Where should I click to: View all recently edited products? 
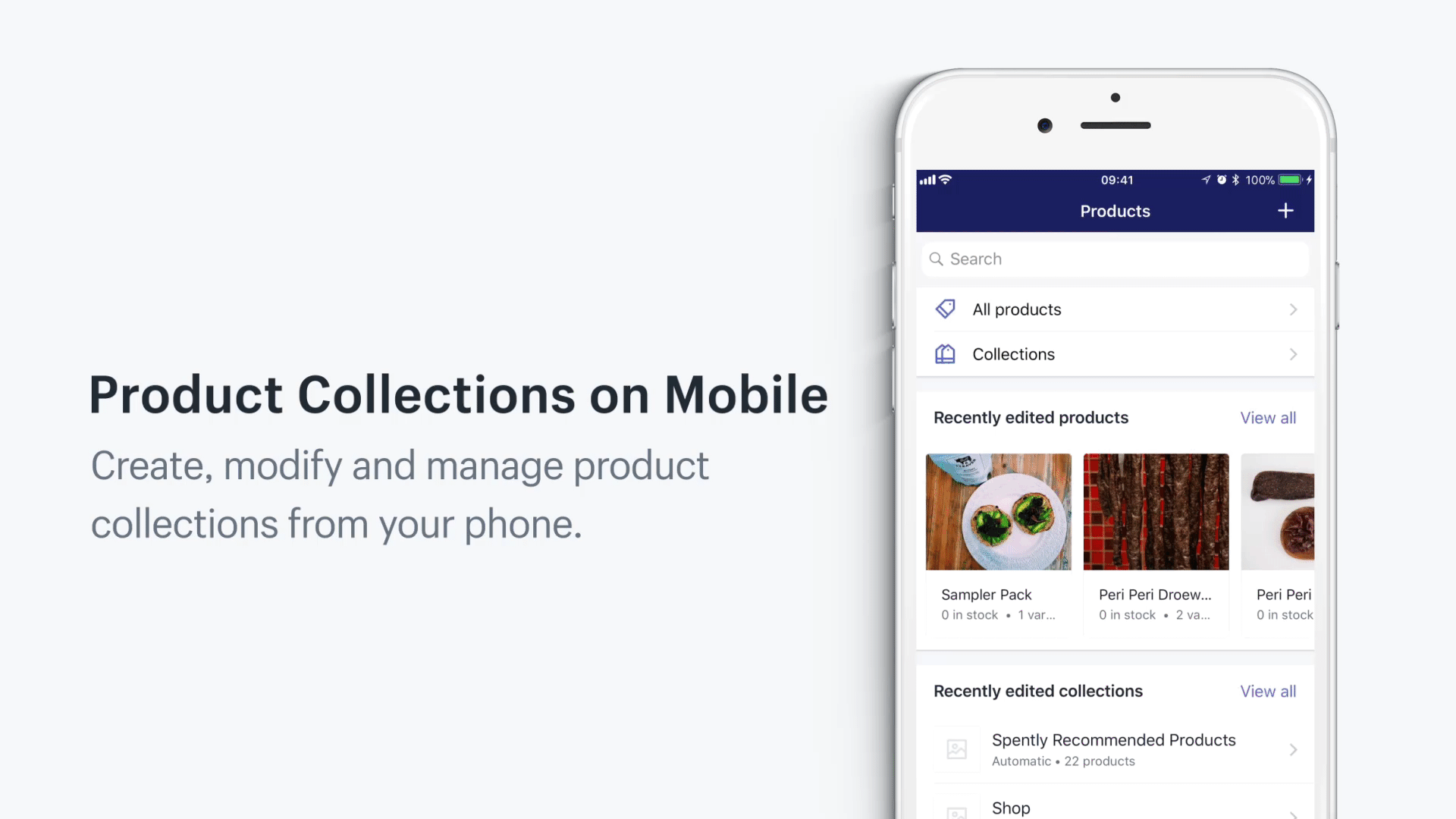[x=1268, y=418]
